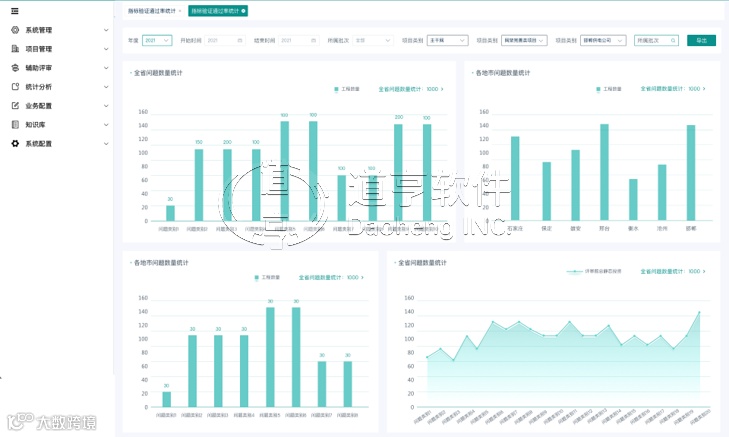Open the 全省问题数量统计: 1000 link in the line chart
Screen dimensions: 729x437
[x=673, y=271]
